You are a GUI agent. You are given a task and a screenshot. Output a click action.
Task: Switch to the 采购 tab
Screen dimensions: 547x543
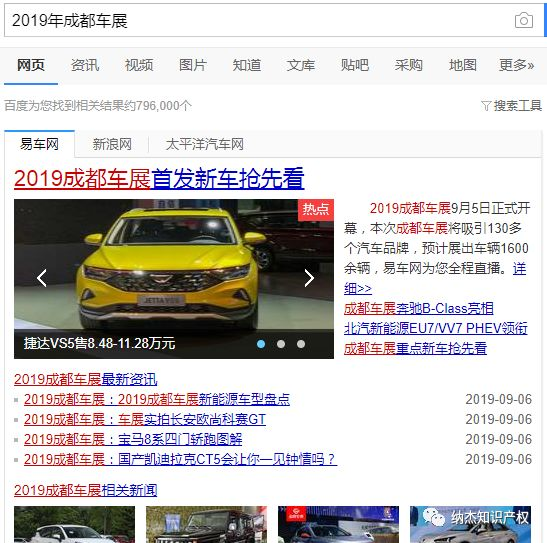pos(409,65)
